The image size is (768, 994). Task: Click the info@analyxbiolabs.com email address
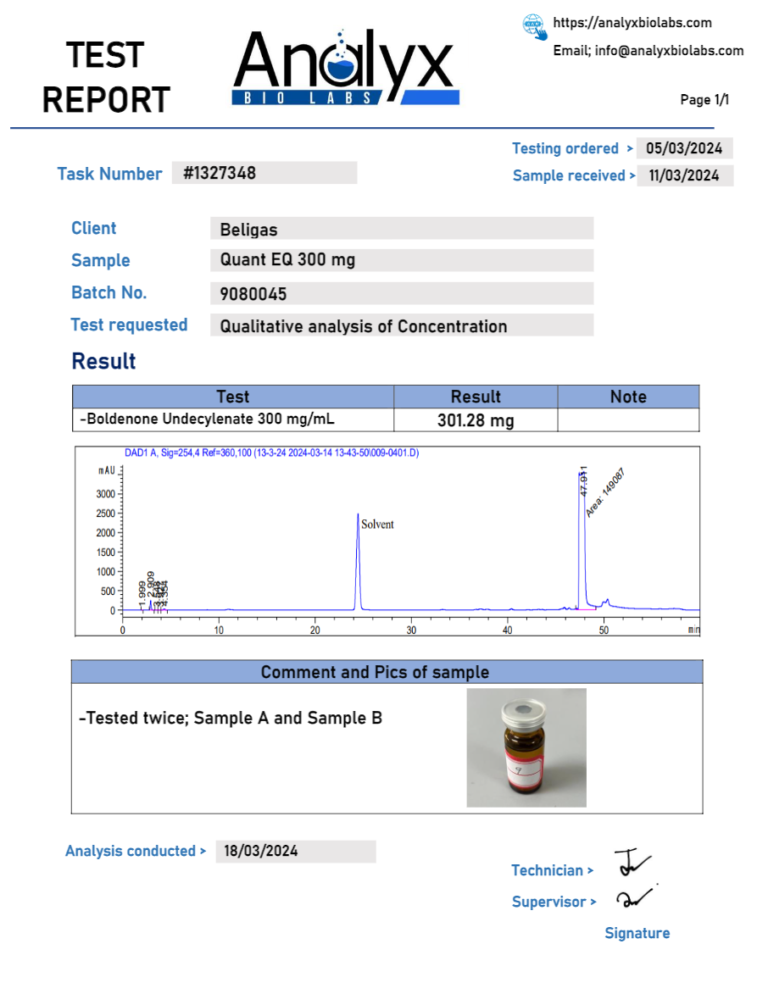(x=669, y=51)
